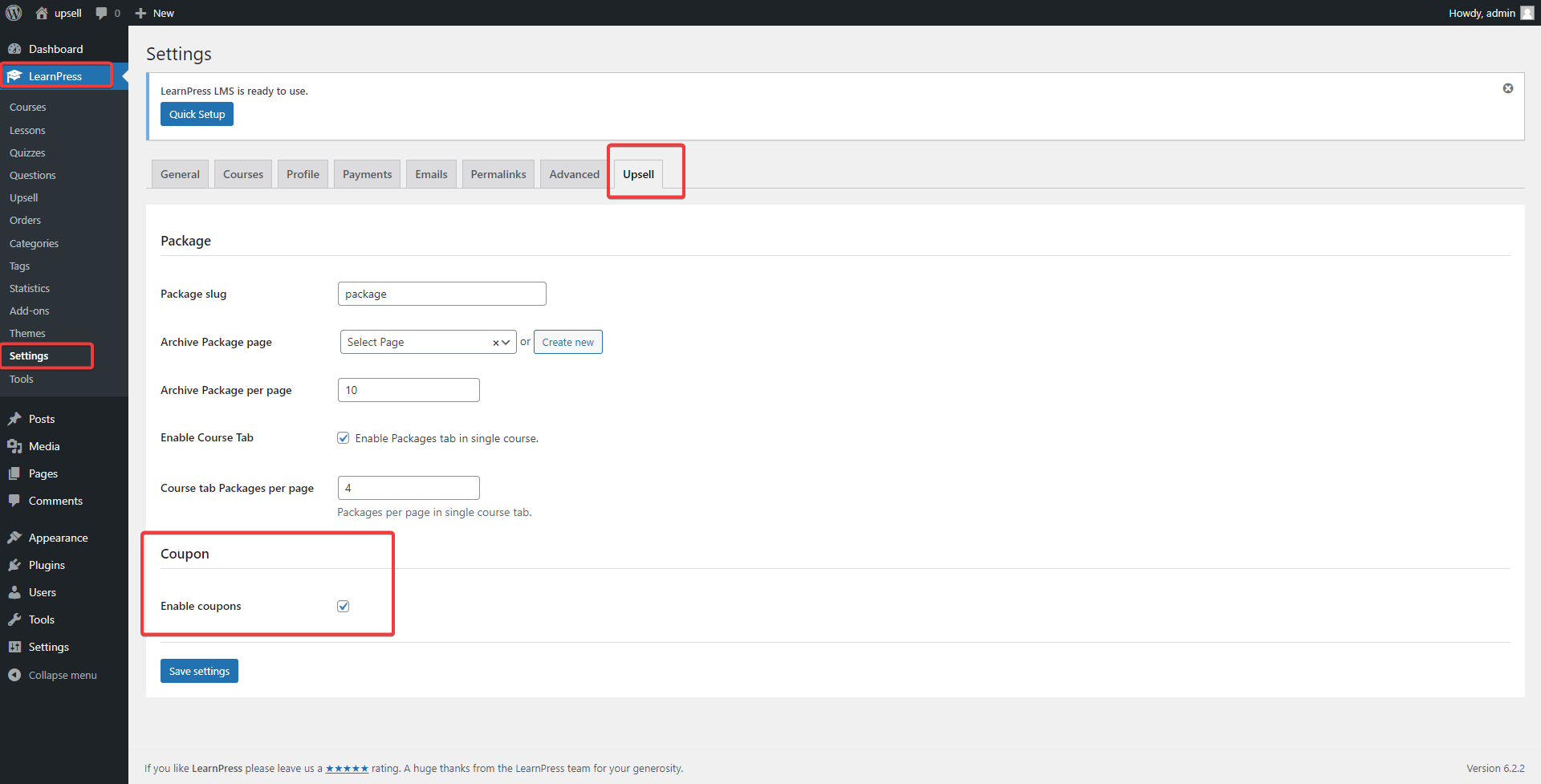Switch to the Profile settings tab
The image size is (1541, 784).
click(303, 174)
